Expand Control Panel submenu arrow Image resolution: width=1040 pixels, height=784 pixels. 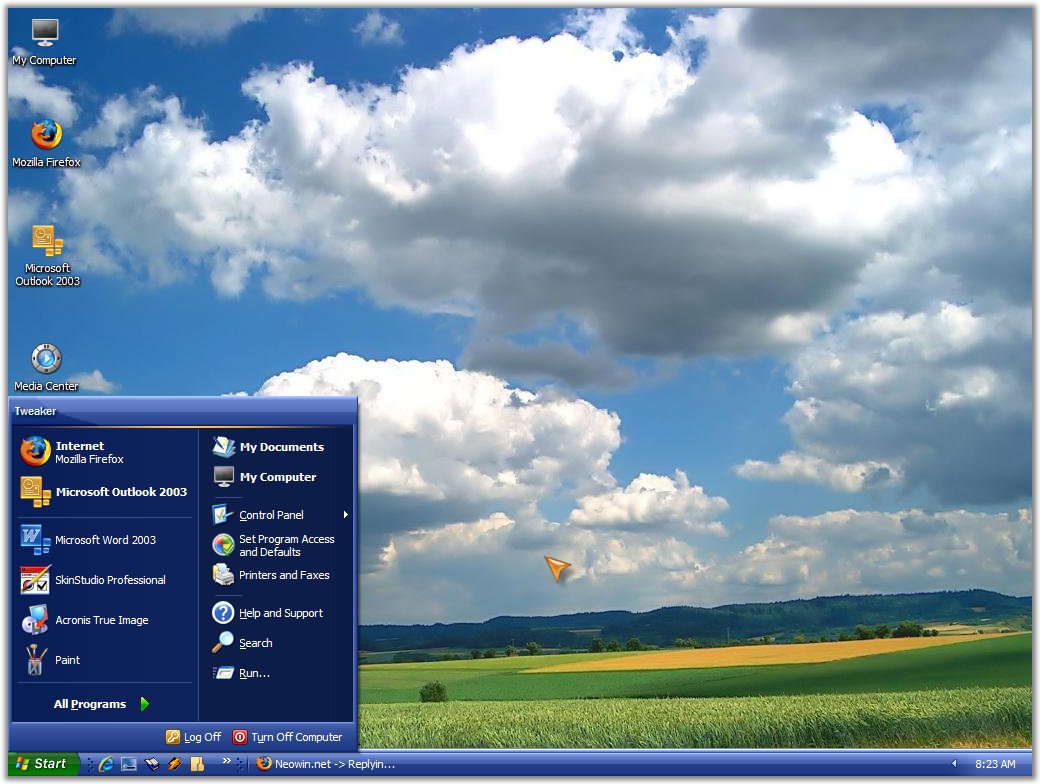click(x=346, y=515)
